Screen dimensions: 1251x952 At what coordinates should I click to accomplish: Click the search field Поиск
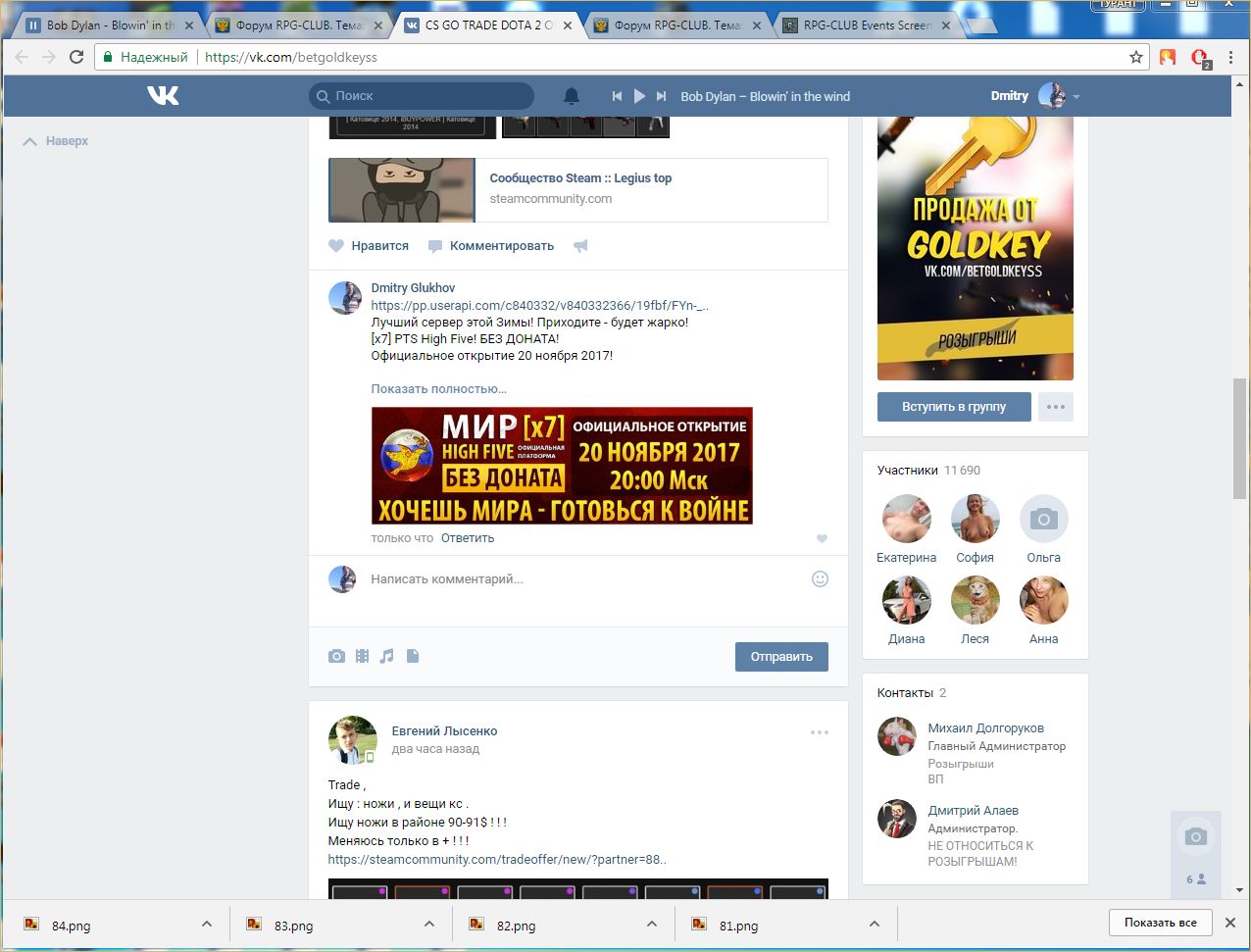[422, 95]
